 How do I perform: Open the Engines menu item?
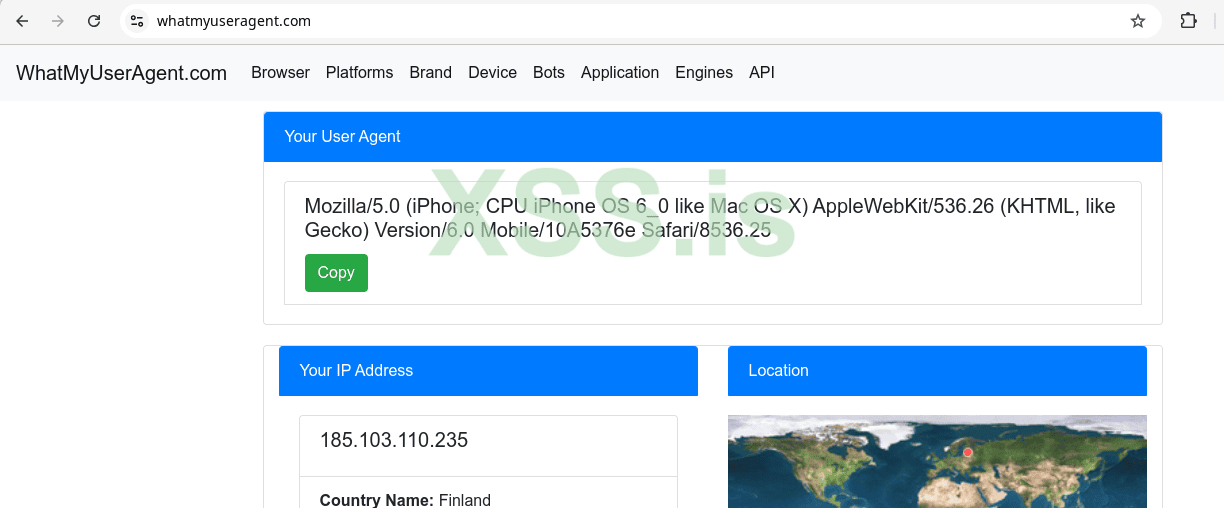[704, 73]
